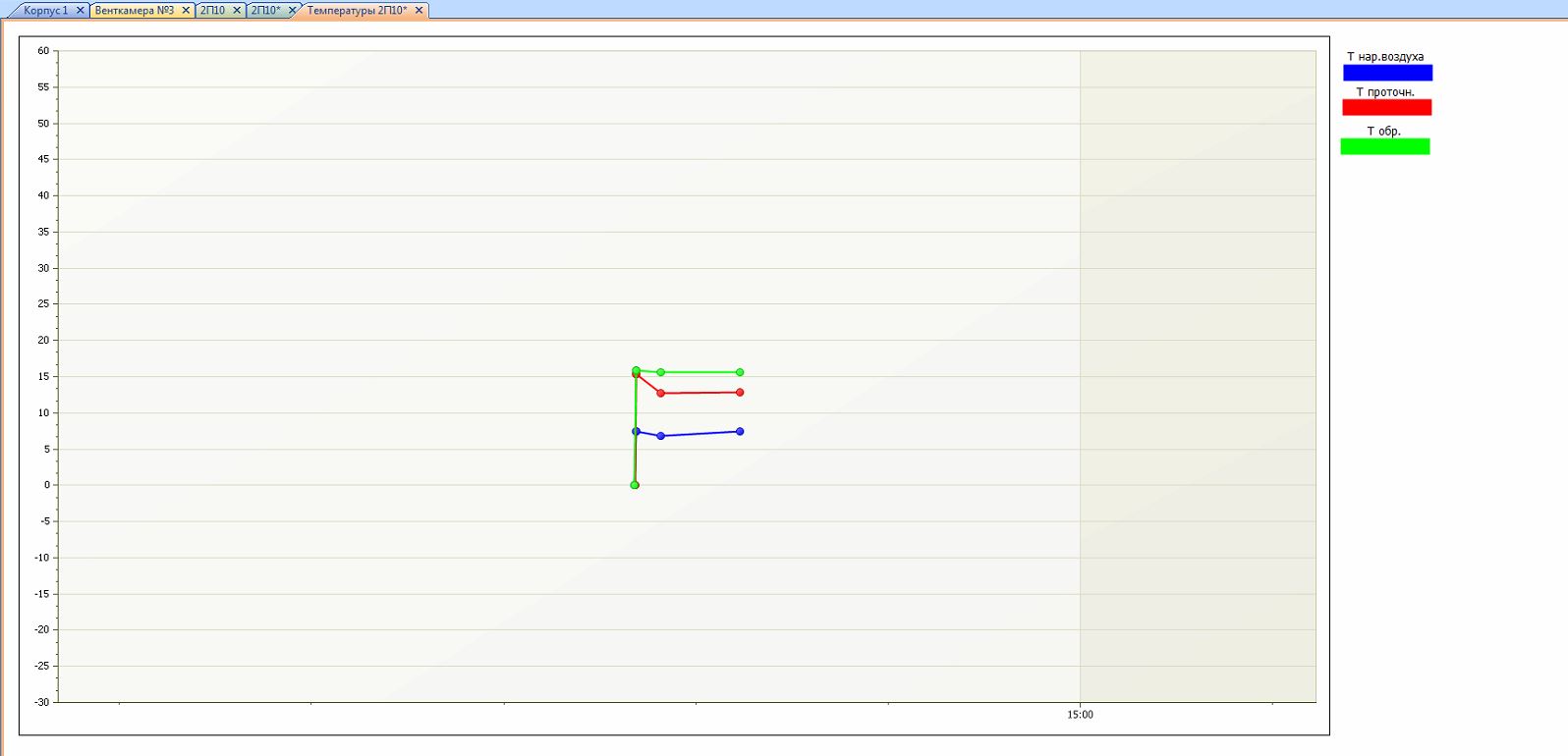Open the Венткамера №3 tab
This screenshot has width=1568, height=756.
pos(135,11)
